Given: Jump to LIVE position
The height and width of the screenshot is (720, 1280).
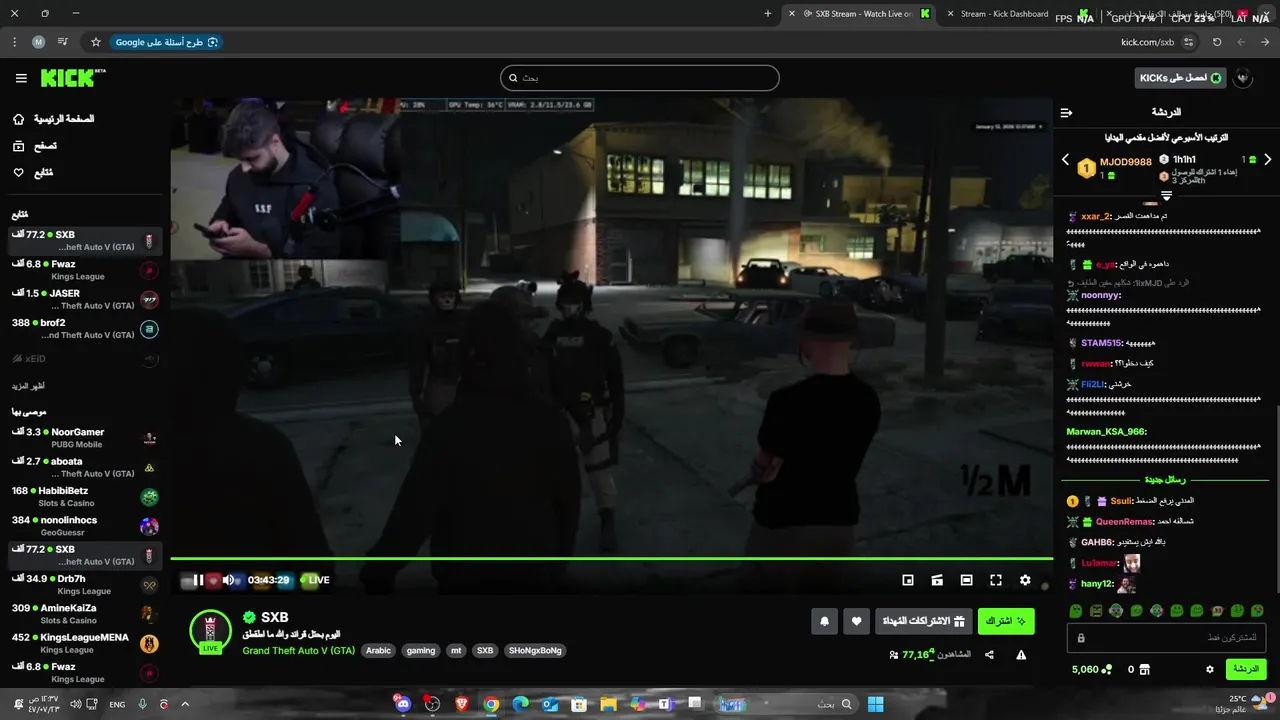Looking at the screenshot, I should [x=314, y=580].
